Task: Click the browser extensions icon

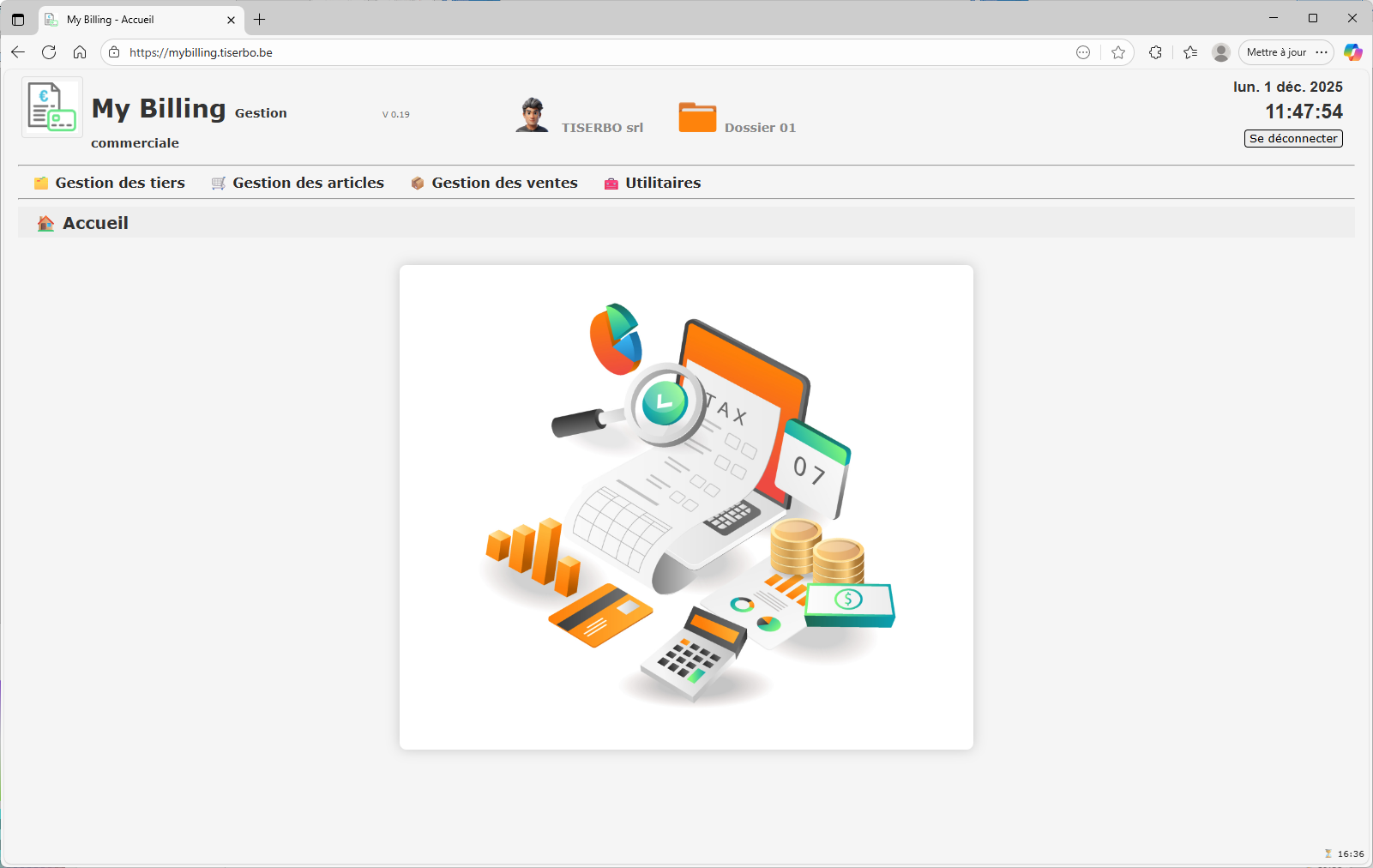Action: [x=1155, y=52]
